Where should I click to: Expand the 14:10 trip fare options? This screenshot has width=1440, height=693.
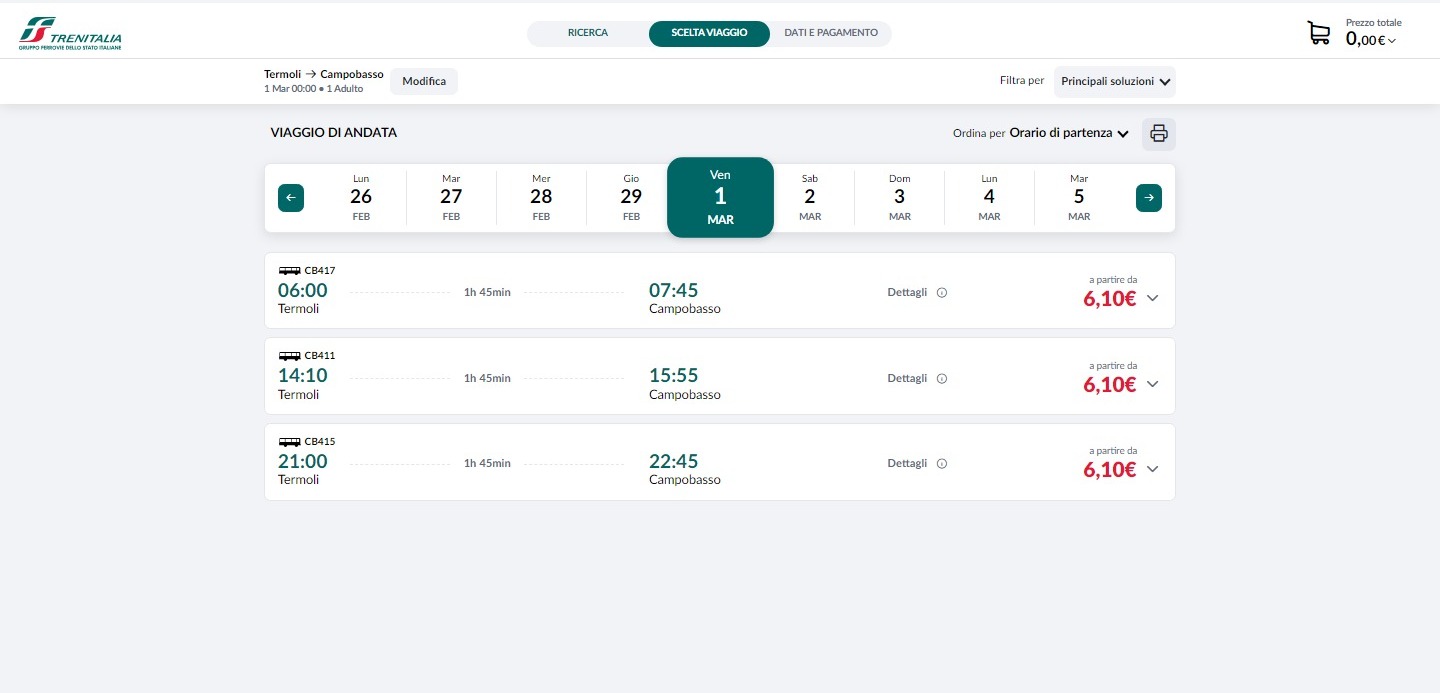(1152, 384)
